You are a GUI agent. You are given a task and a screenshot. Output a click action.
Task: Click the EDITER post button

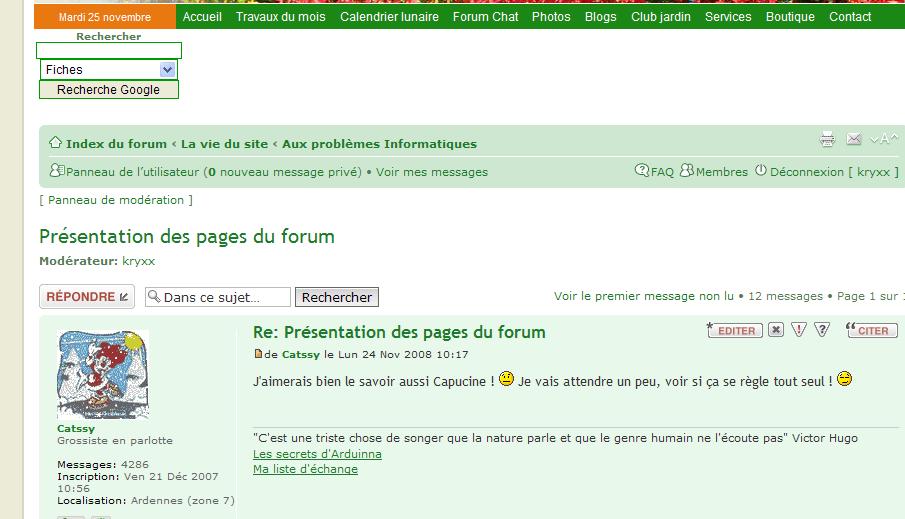(x=734, y=330)
